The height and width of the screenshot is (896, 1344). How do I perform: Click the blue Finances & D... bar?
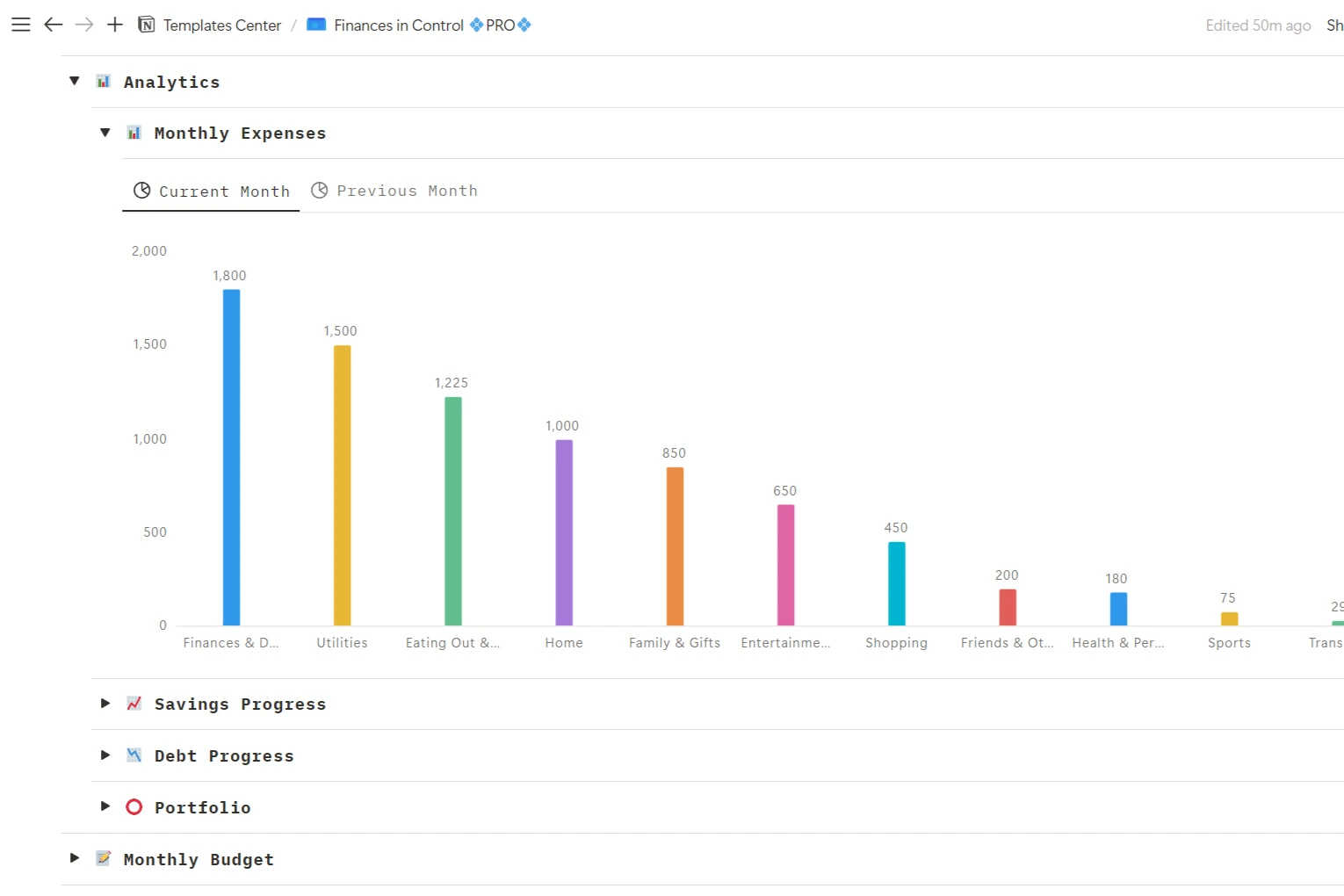pos(231,457)
